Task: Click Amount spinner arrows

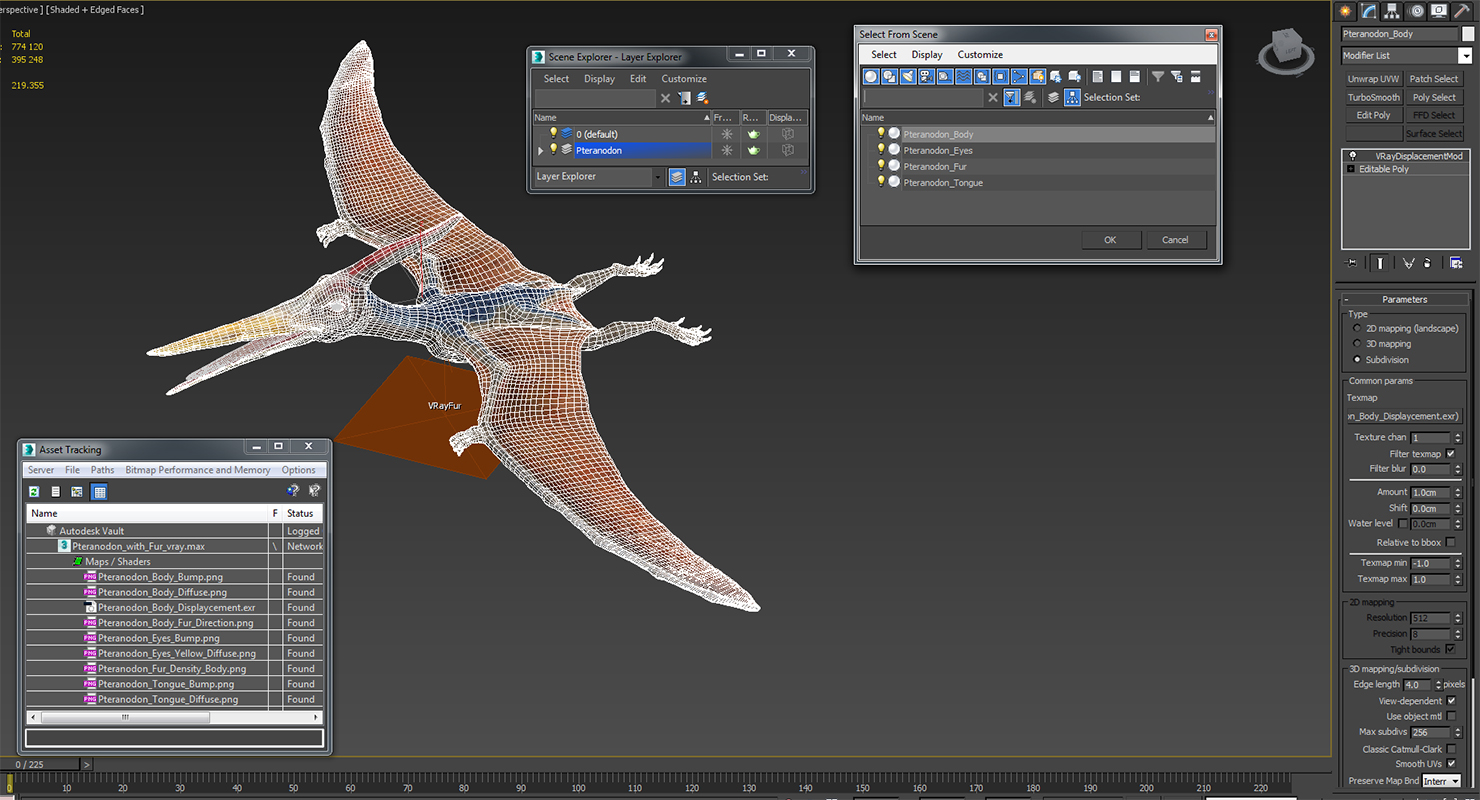Action: (1457, 492)
